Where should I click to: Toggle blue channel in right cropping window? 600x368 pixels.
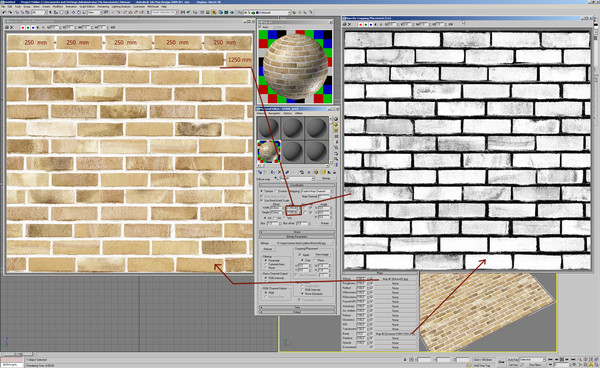point(371,24)
